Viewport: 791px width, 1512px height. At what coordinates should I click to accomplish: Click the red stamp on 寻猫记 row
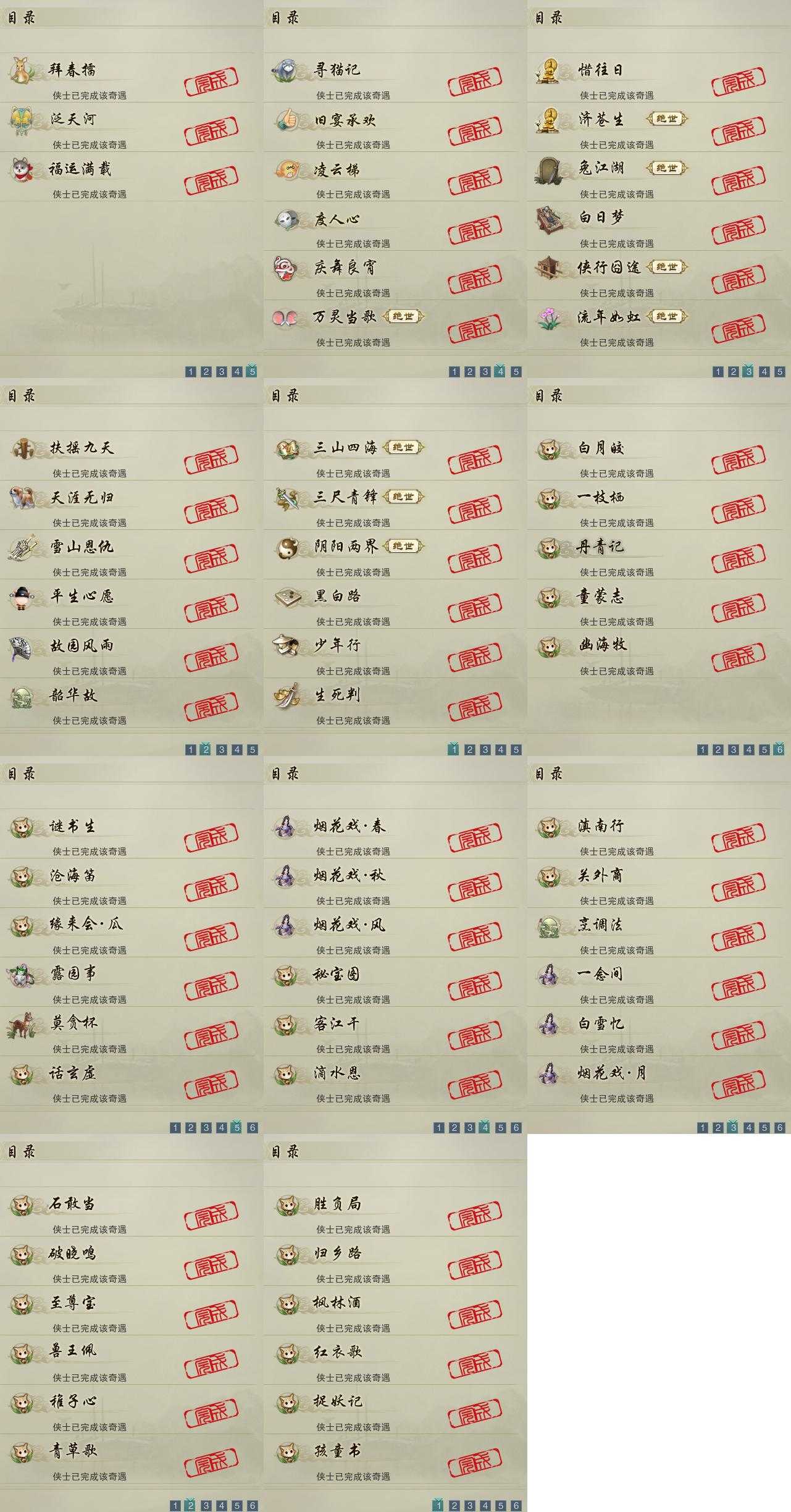pyautogui.click(x=474, y=81)
